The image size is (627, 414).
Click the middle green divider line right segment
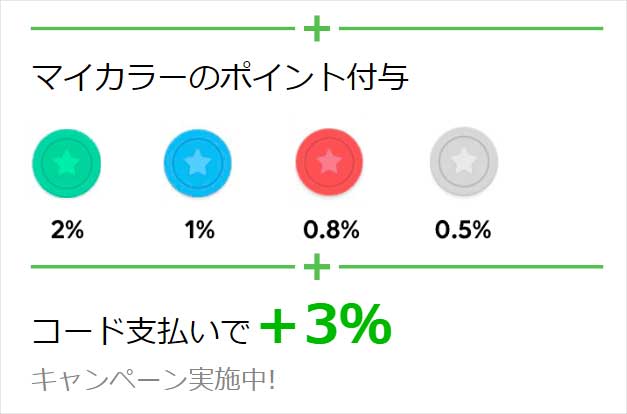click(x=471, y=266)
